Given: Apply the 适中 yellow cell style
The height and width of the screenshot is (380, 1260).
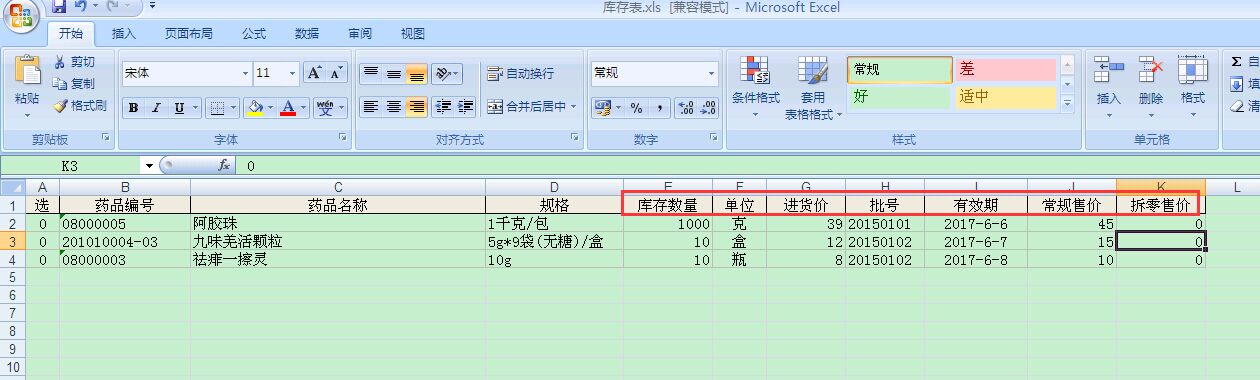Looking at the screenshot, I should tap(1005, 97).
